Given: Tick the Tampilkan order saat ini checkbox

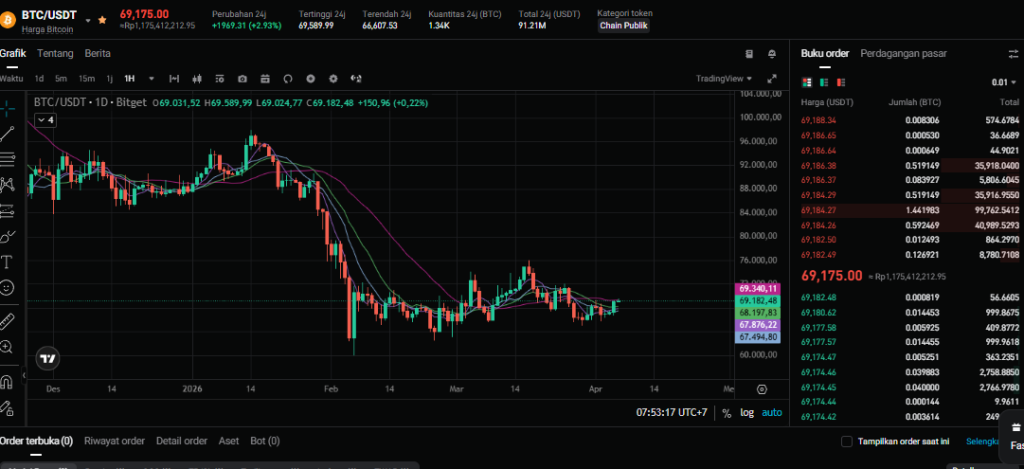Looking at the screenshot, I should (x=847, y=441).
